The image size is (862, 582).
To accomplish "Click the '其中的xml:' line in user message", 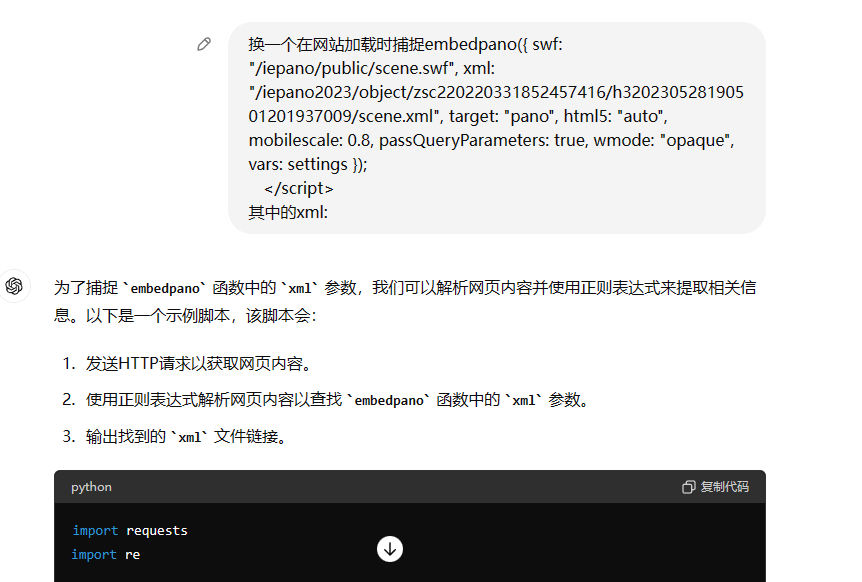I will coord(288,211).
